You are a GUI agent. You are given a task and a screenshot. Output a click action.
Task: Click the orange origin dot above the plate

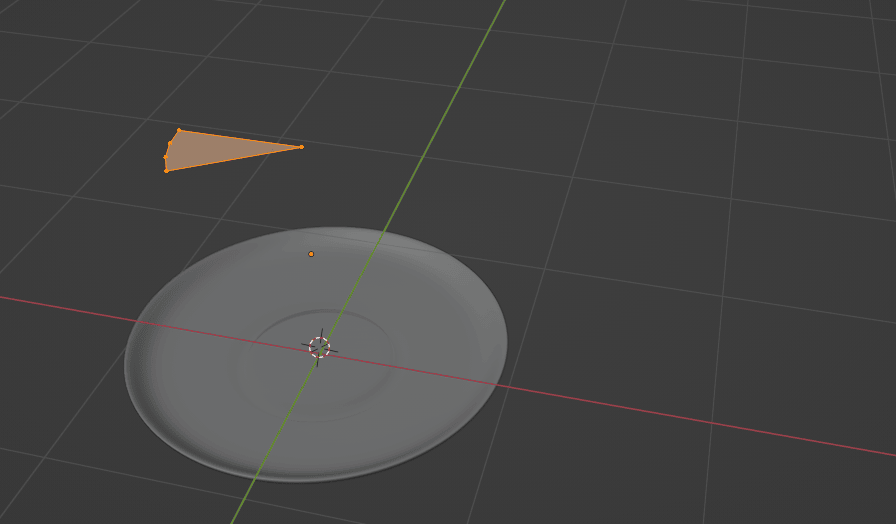pos(311,254)
